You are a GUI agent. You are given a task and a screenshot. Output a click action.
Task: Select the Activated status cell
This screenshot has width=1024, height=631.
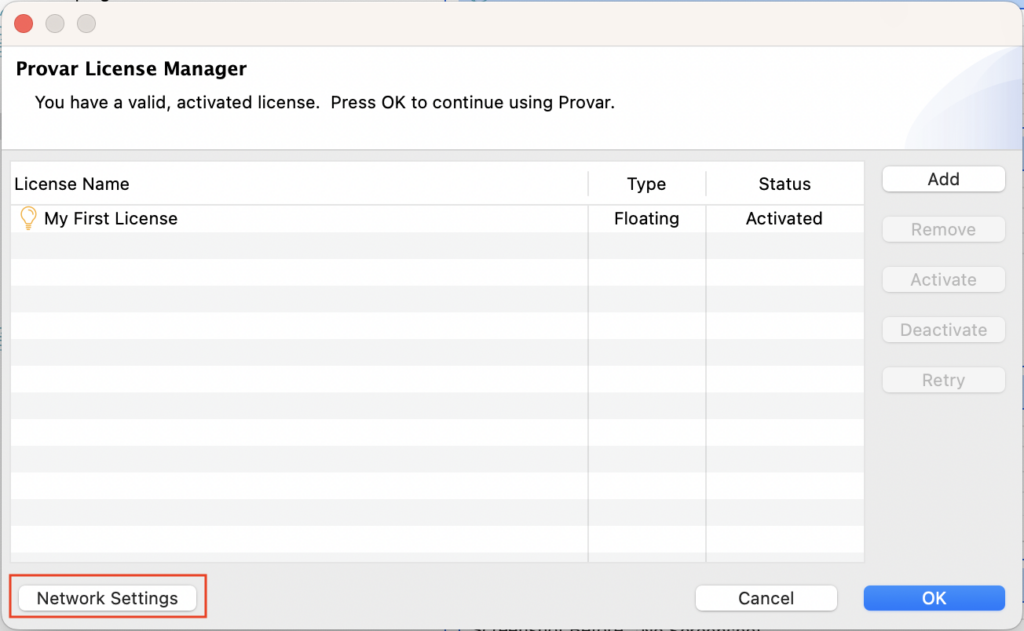point(784,218)
